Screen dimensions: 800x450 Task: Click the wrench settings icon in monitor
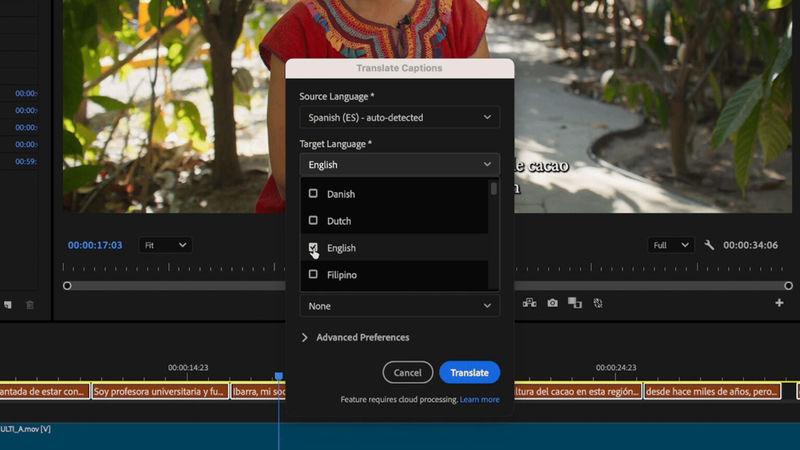709,245
